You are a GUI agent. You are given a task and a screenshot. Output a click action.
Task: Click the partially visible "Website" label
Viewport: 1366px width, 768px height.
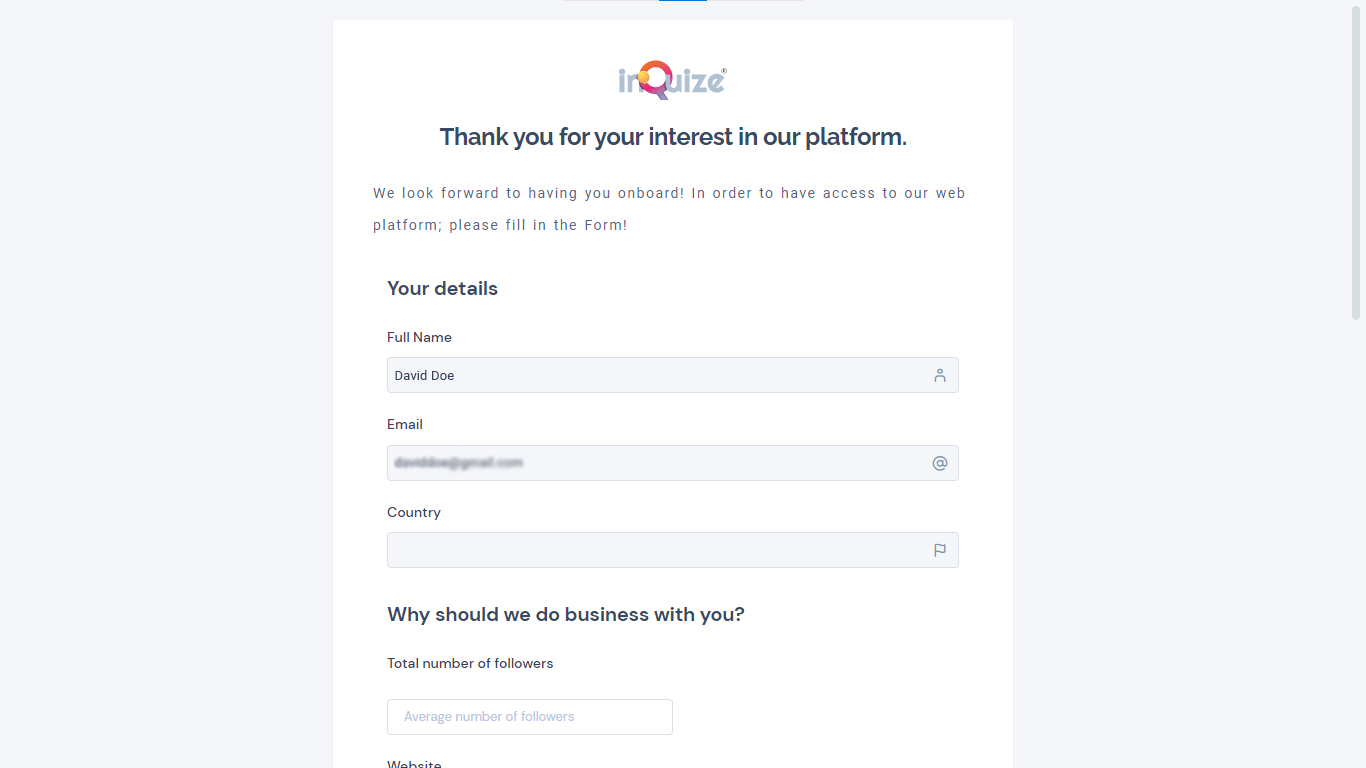(x=414, y=764)
